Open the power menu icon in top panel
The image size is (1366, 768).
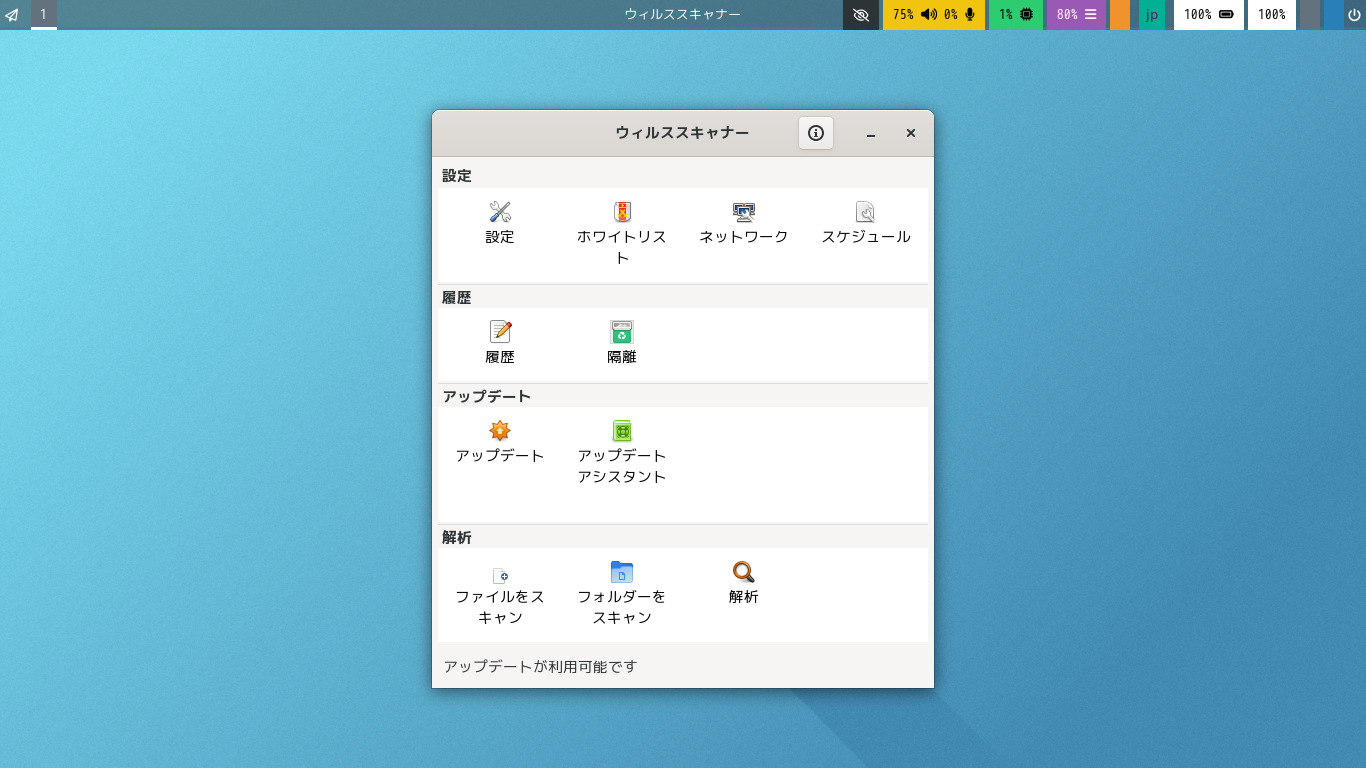coord(1355,15)
